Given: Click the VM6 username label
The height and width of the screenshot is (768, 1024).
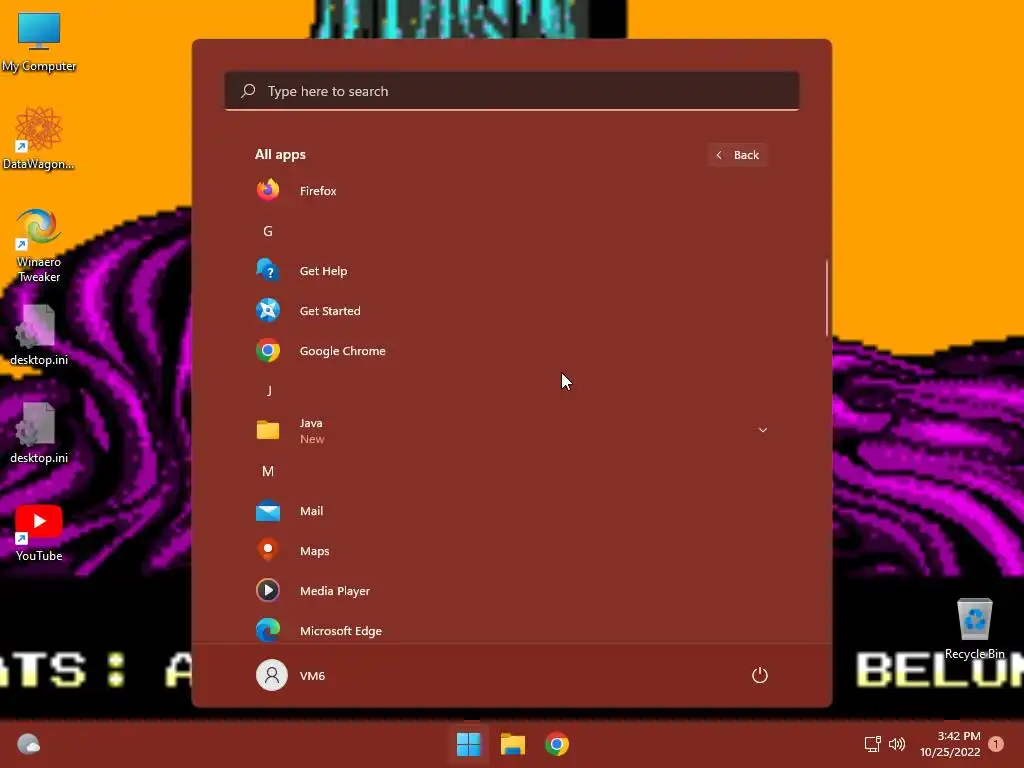Looking at the screenshot, I should (x=312, y=675).
